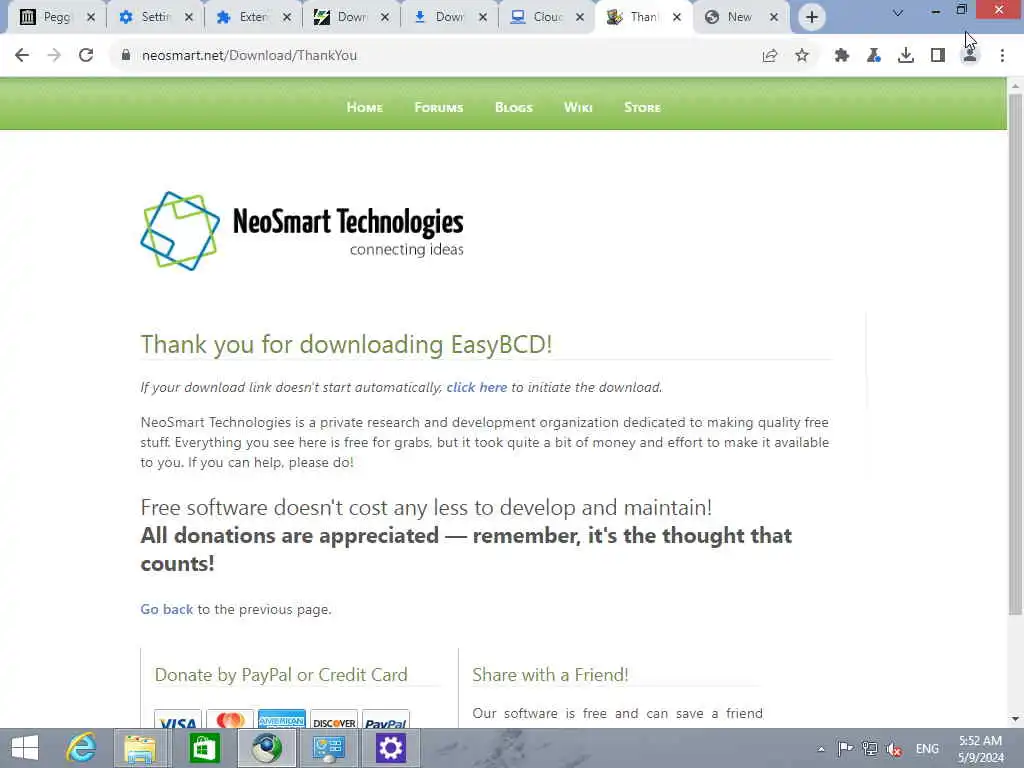The height and width of the screenshot is (768, 1024).
Task: Click the scrollbar up arrow
Action: click(x=1015, y=86)
